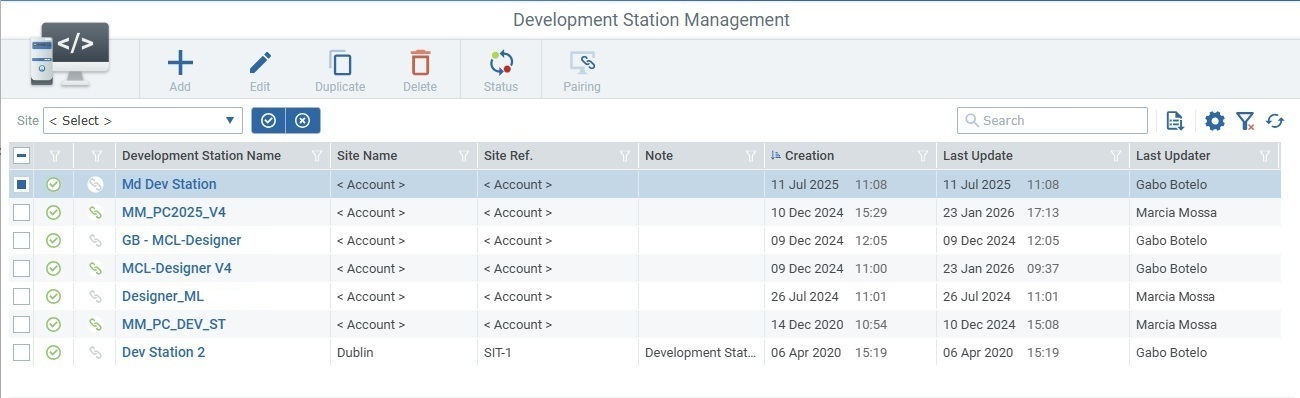Viewport: 1300px width, 398px height.
Task: Click pairing link icon for MCL-Designer V4
Action: (95, 268)
